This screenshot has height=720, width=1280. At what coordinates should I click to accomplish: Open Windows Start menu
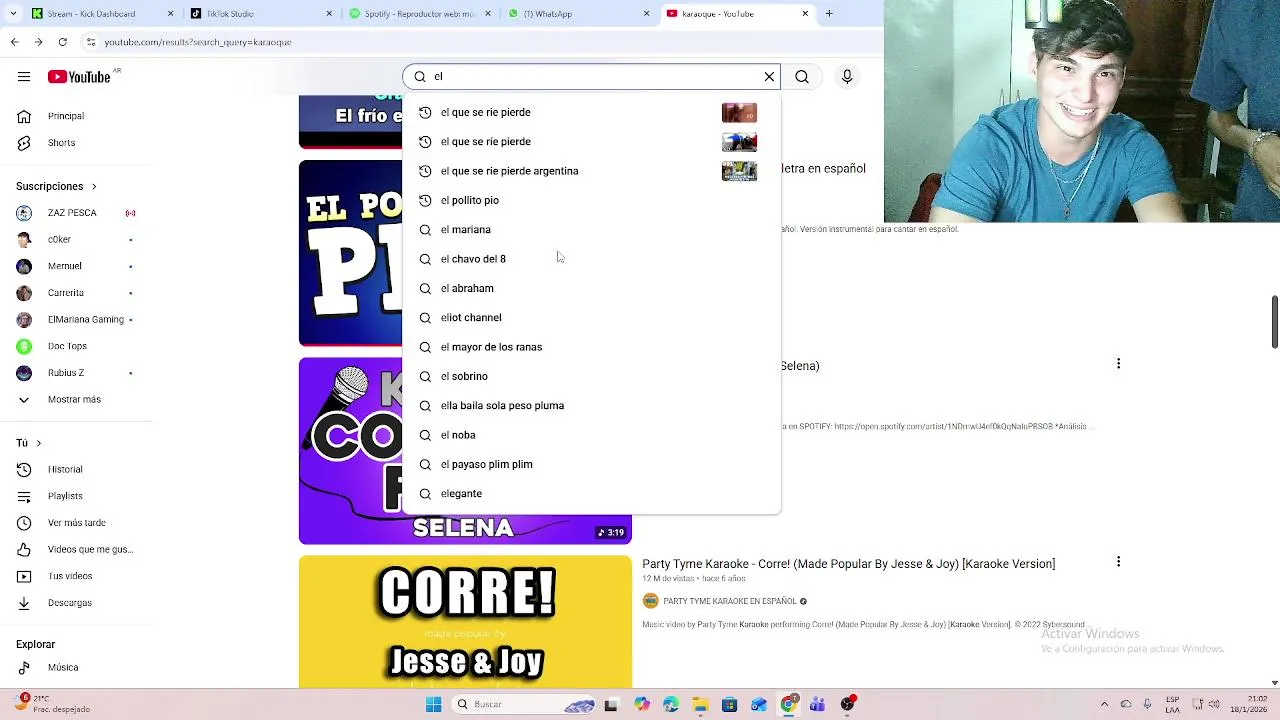tap(433, 704)
